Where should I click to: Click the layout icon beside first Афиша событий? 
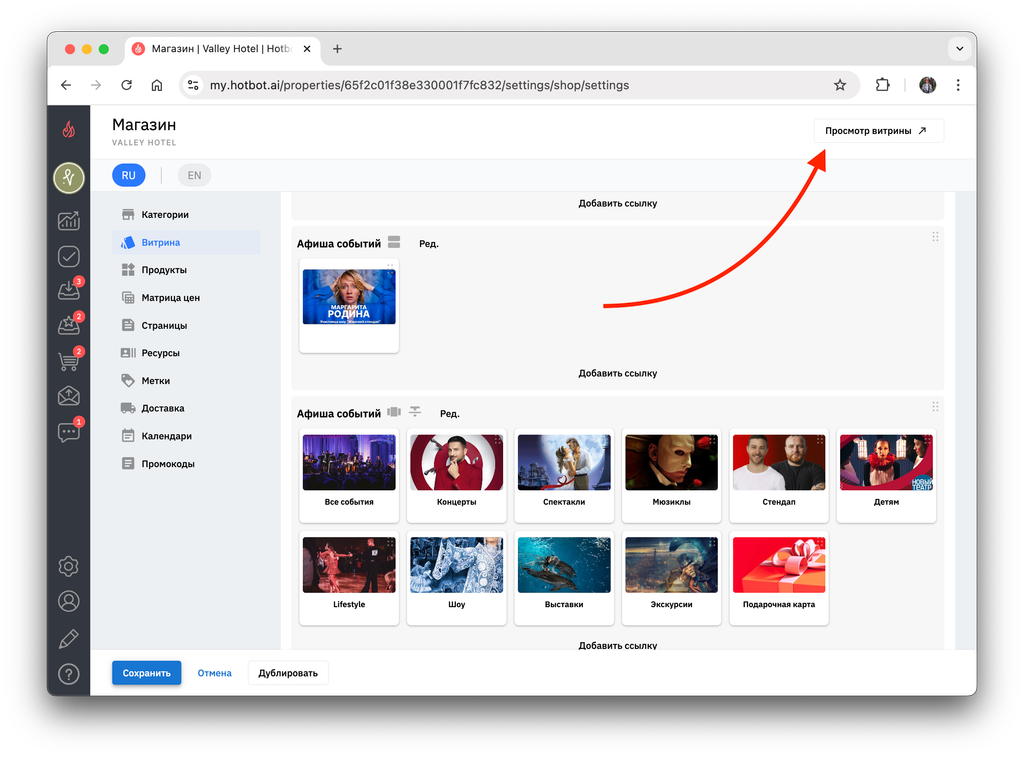pyautogui.click(x=394, y=242)
